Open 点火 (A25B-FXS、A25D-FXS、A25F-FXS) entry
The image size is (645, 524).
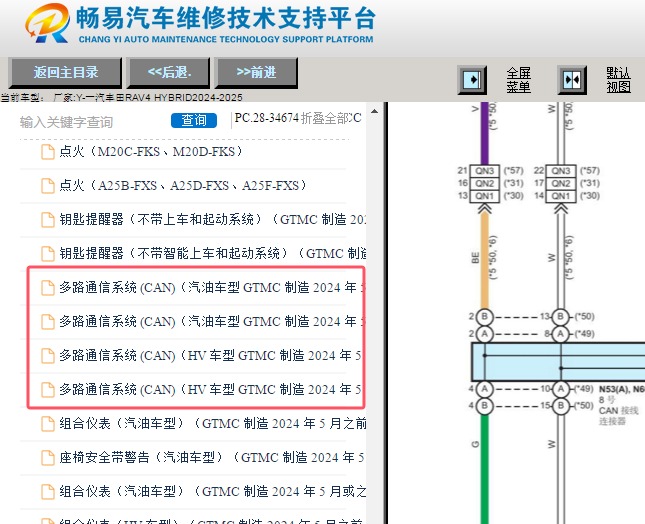(x=183, y=186)
